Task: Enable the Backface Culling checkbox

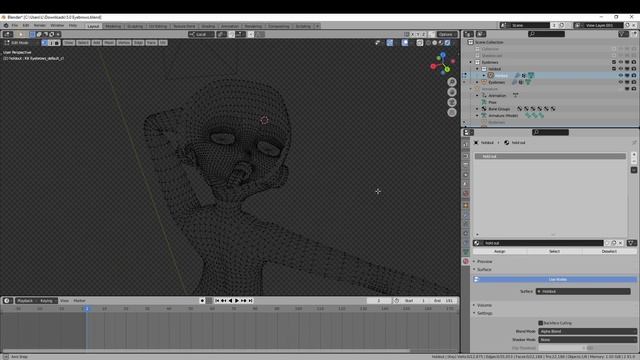Action: click(x=540, y=323)
